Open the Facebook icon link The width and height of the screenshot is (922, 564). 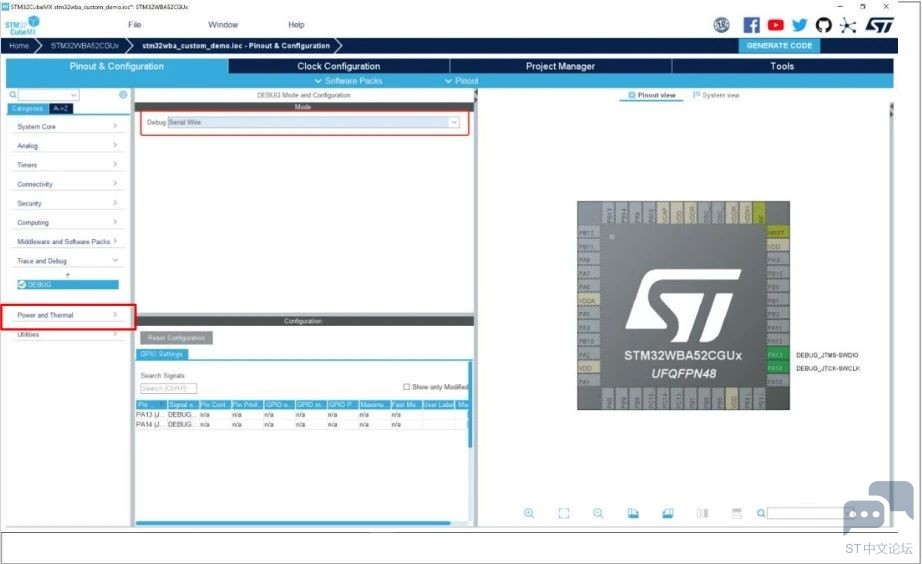click(x=751, y=25)
